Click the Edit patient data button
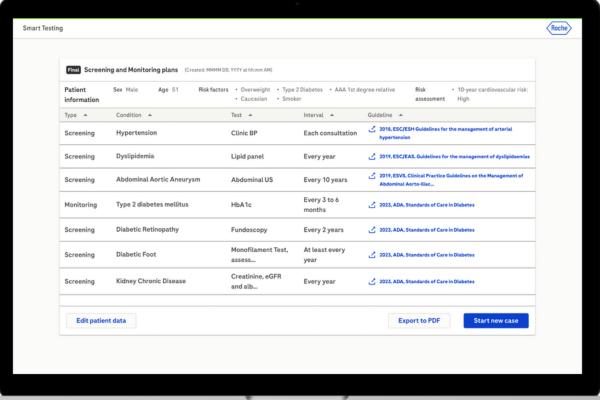 (101, 321)
